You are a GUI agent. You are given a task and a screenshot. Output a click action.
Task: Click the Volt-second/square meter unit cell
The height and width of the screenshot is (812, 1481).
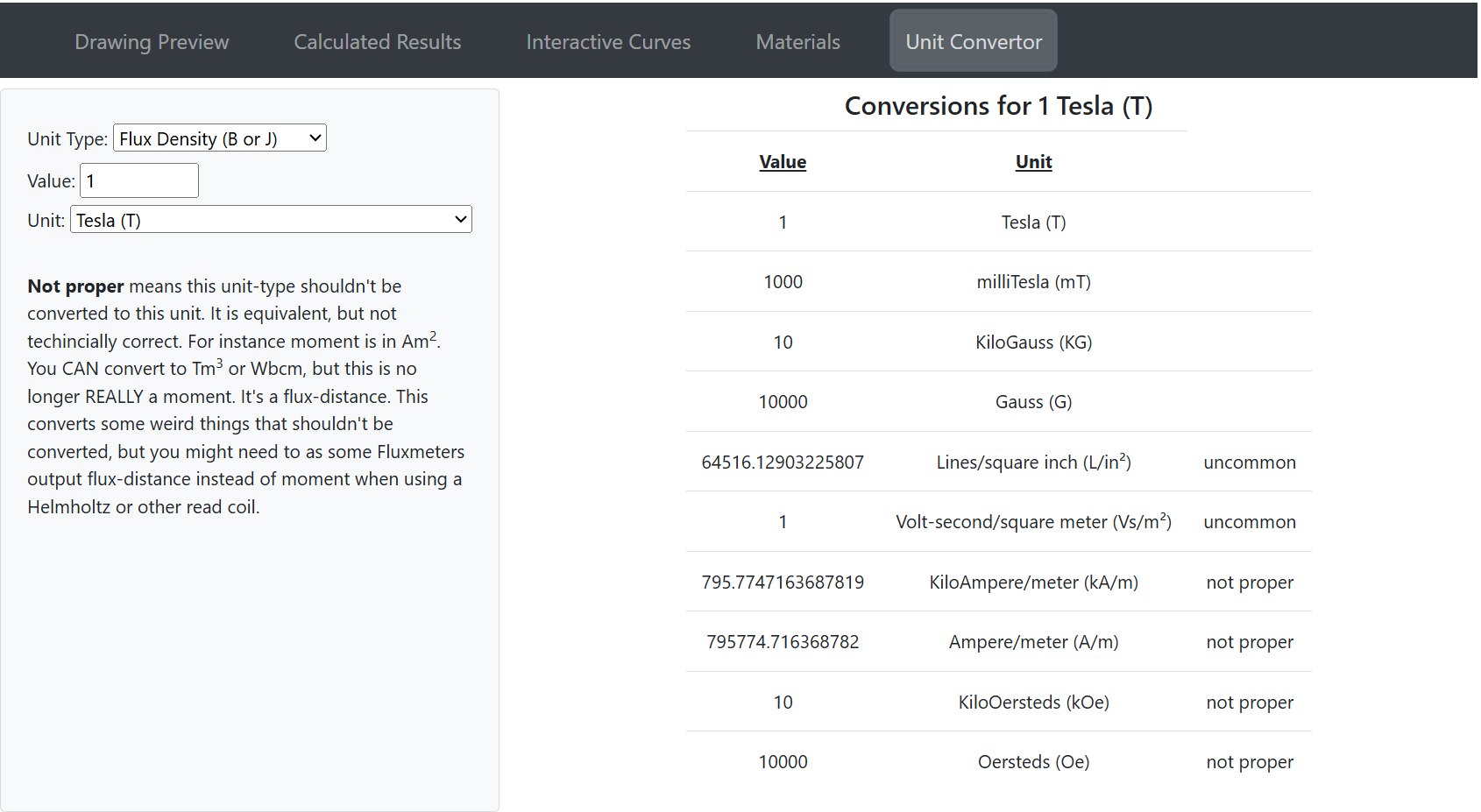point(1033,522)
